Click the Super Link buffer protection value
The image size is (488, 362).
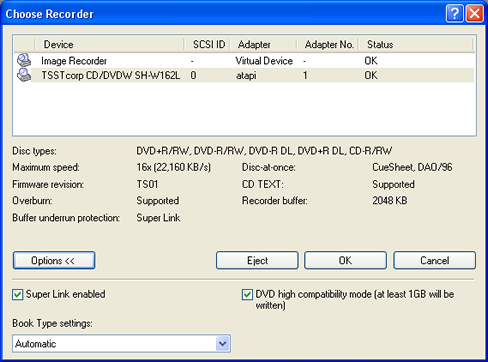158,218
